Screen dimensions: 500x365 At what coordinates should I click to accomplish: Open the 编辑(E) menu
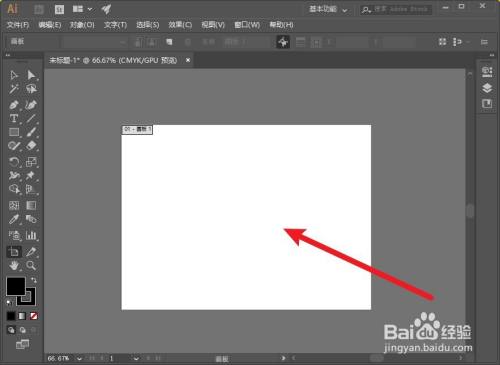(50, 25)
